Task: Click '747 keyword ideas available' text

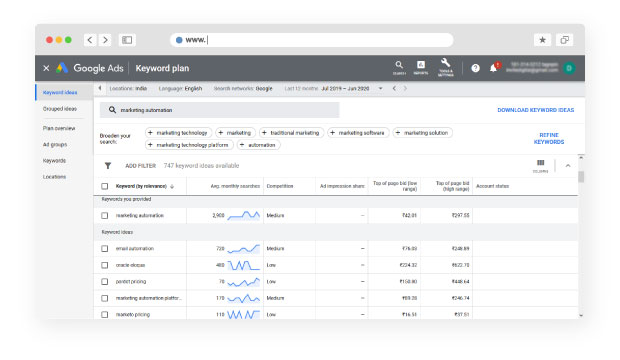Action: 202,166
